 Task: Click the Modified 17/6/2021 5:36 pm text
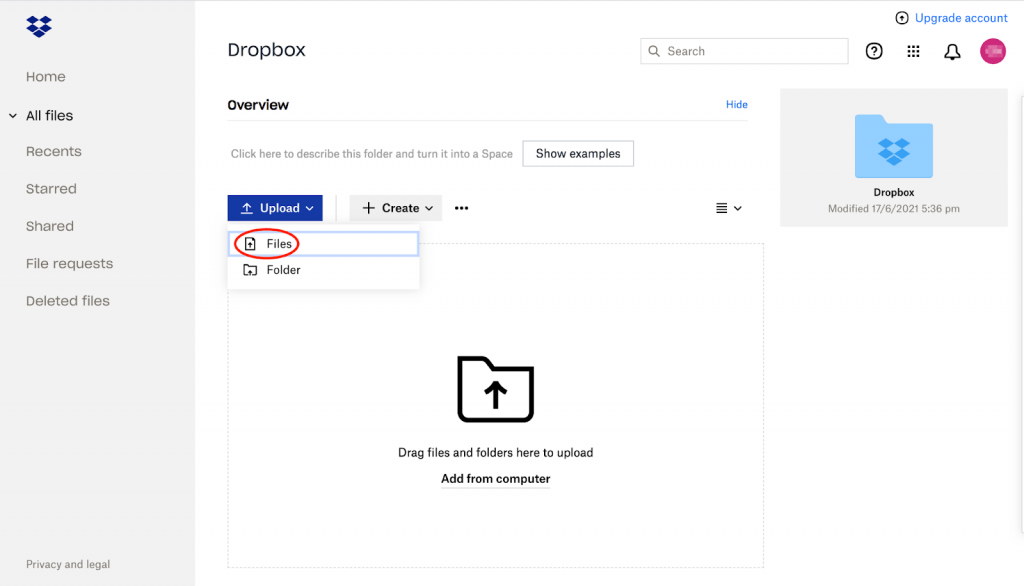tap(893, 209)
